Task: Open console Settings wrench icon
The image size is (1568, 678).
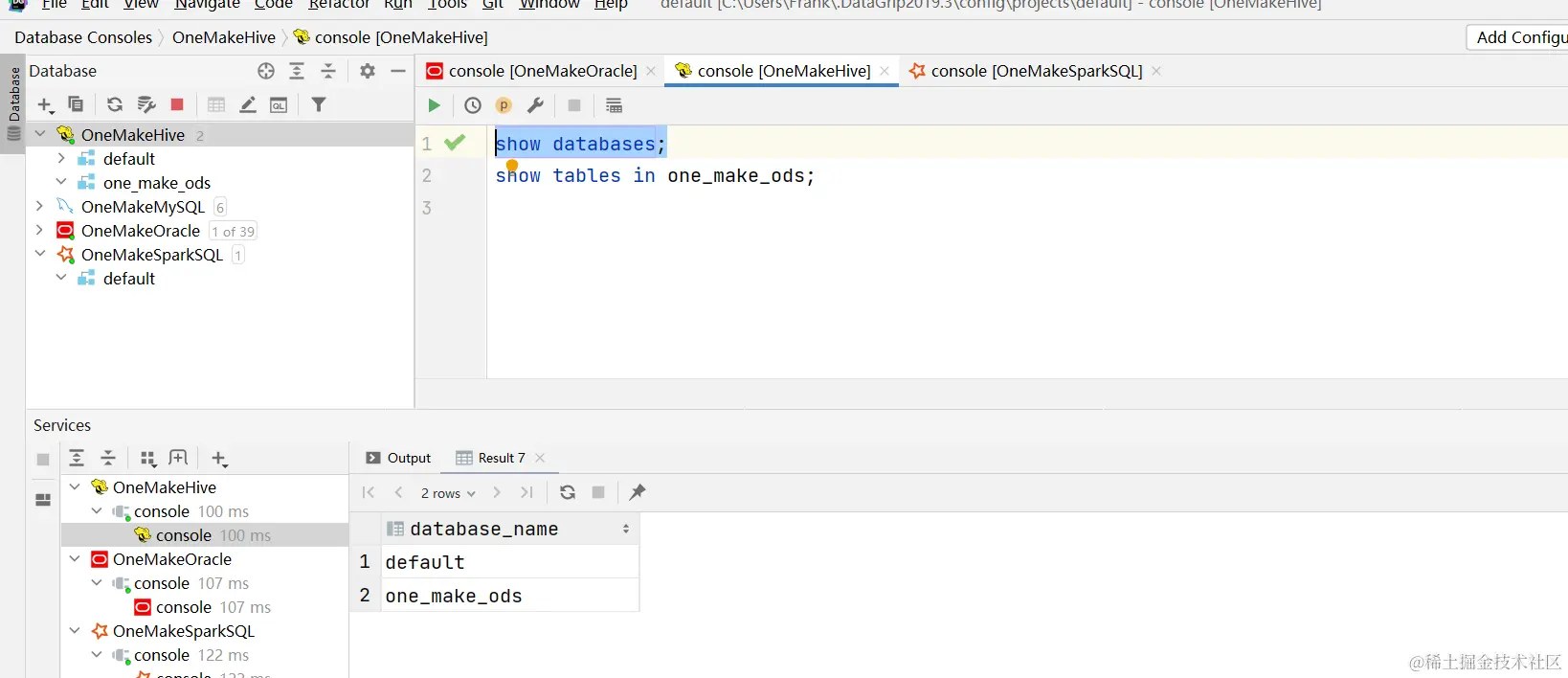Action: click(536, 105)
